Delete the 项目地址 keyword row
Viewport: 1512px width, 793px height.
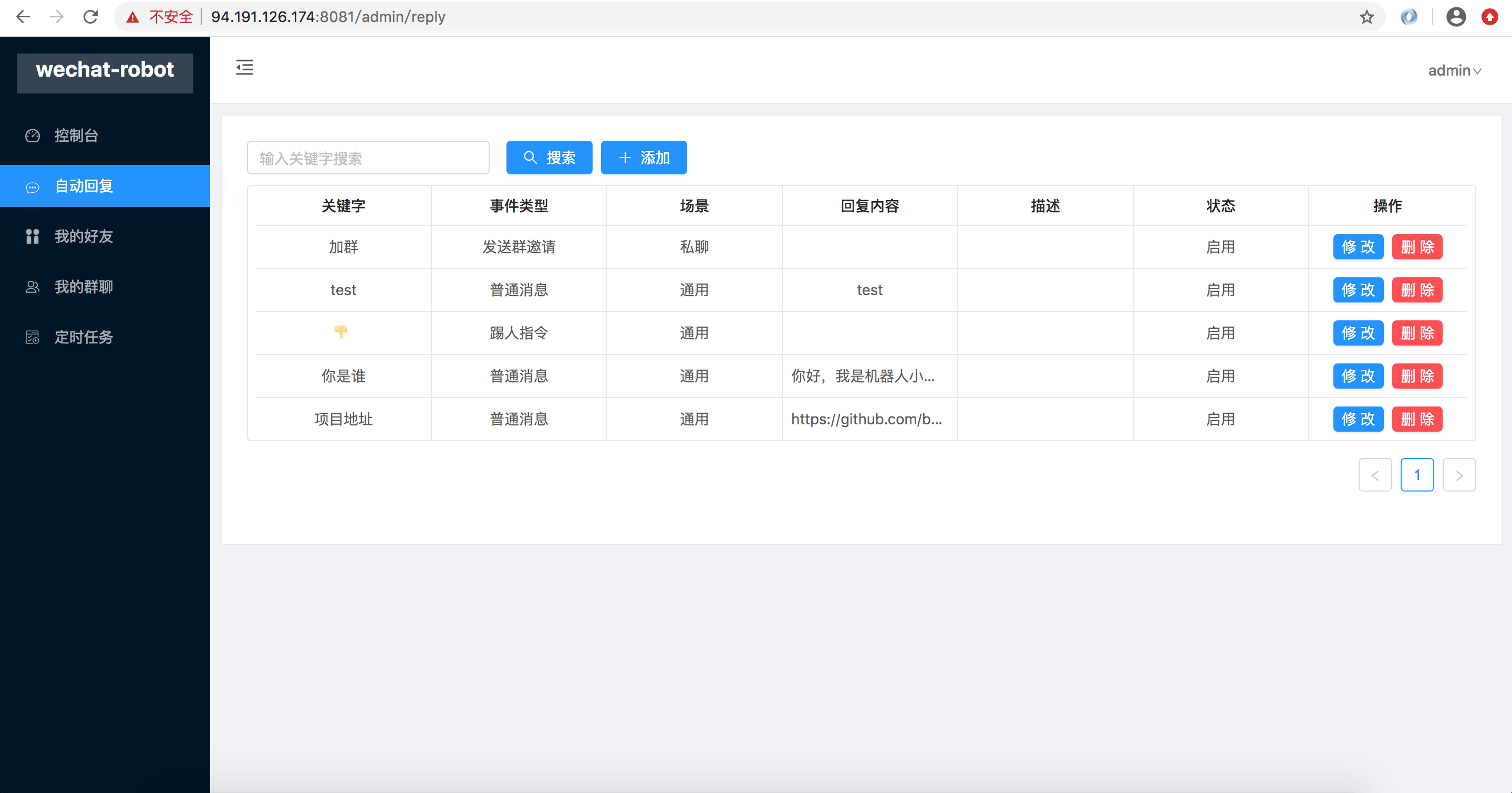click(x=1416, y=420)
